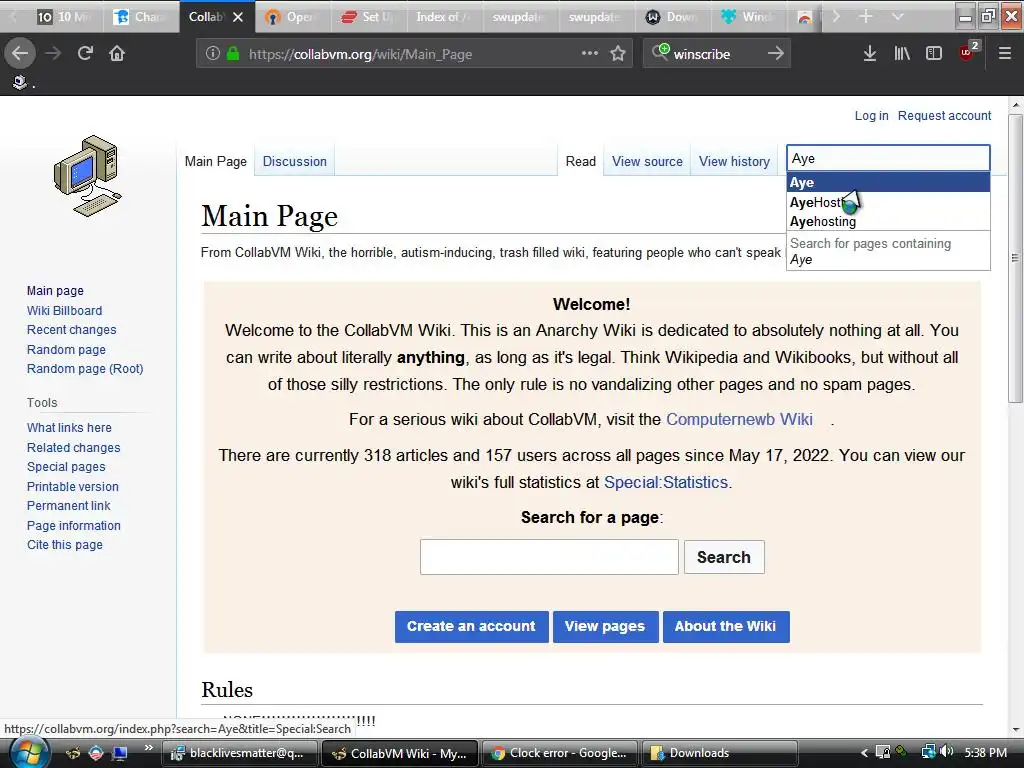The image size is (1024, 768).
Task: Open the browser home page icon
Action: click(x=117, y=53)
